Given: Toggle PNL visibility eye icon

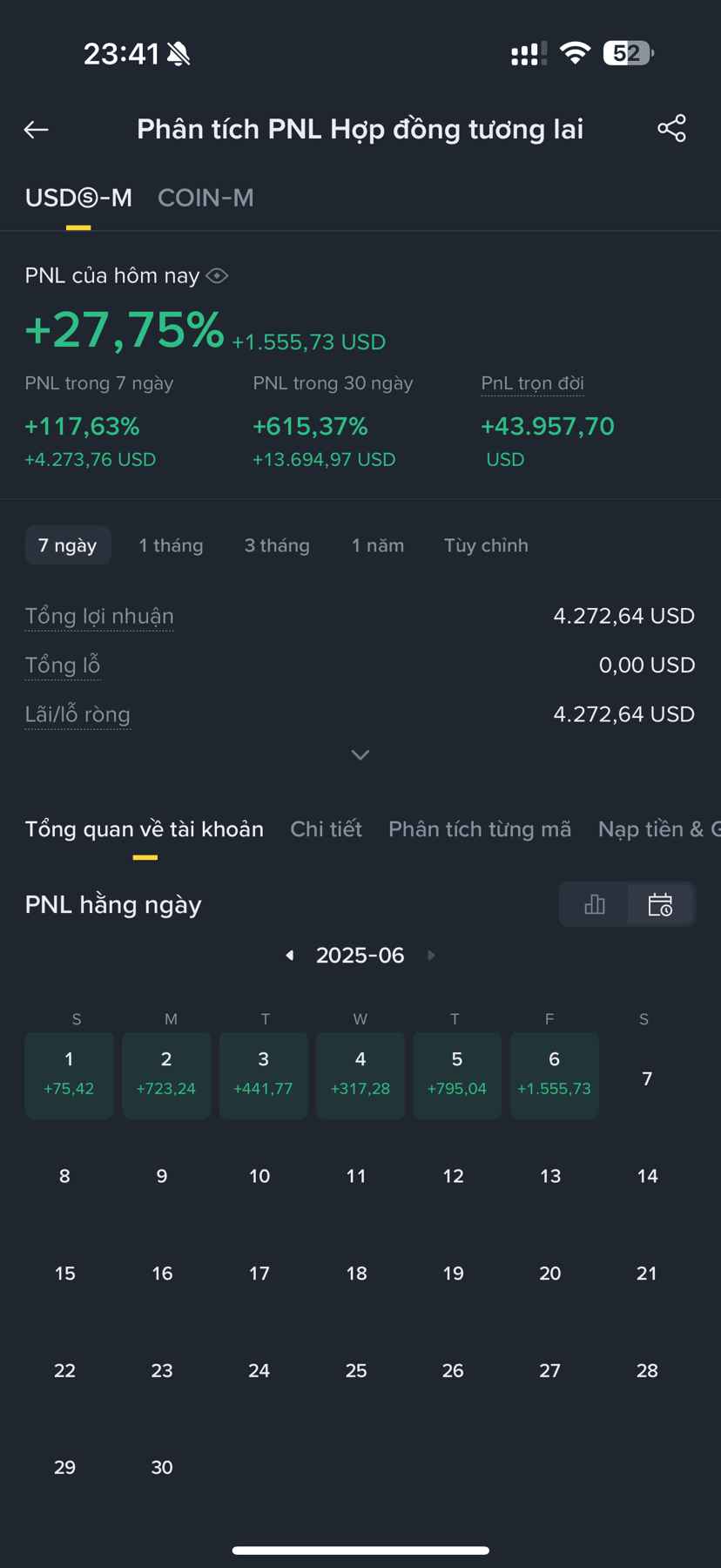Looking at the screenshot, I should click(217, 276).
